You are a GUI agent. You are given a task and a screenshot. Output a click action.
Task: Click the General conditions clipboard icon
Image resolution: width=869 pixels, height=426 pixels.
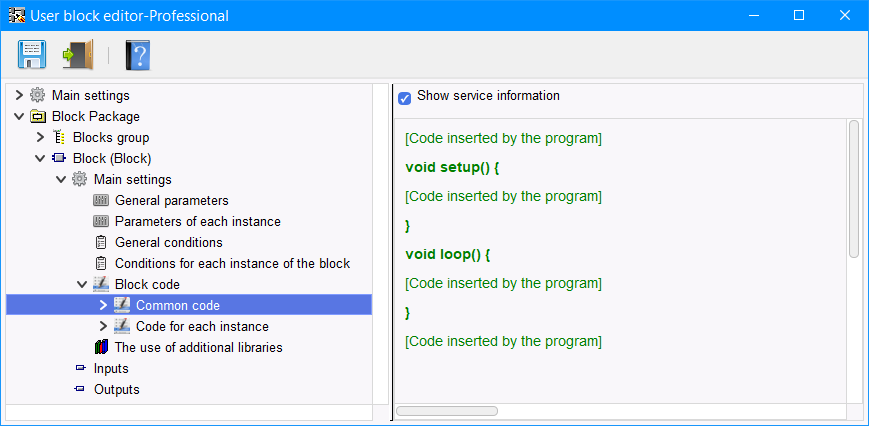pos(100,242)
